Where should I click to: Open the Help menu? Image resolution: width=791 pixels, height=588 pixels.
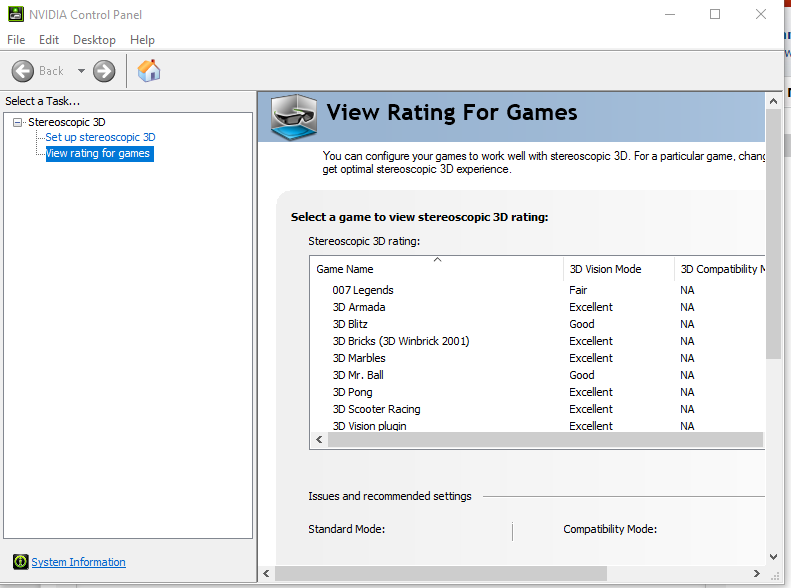pos(142,40)
